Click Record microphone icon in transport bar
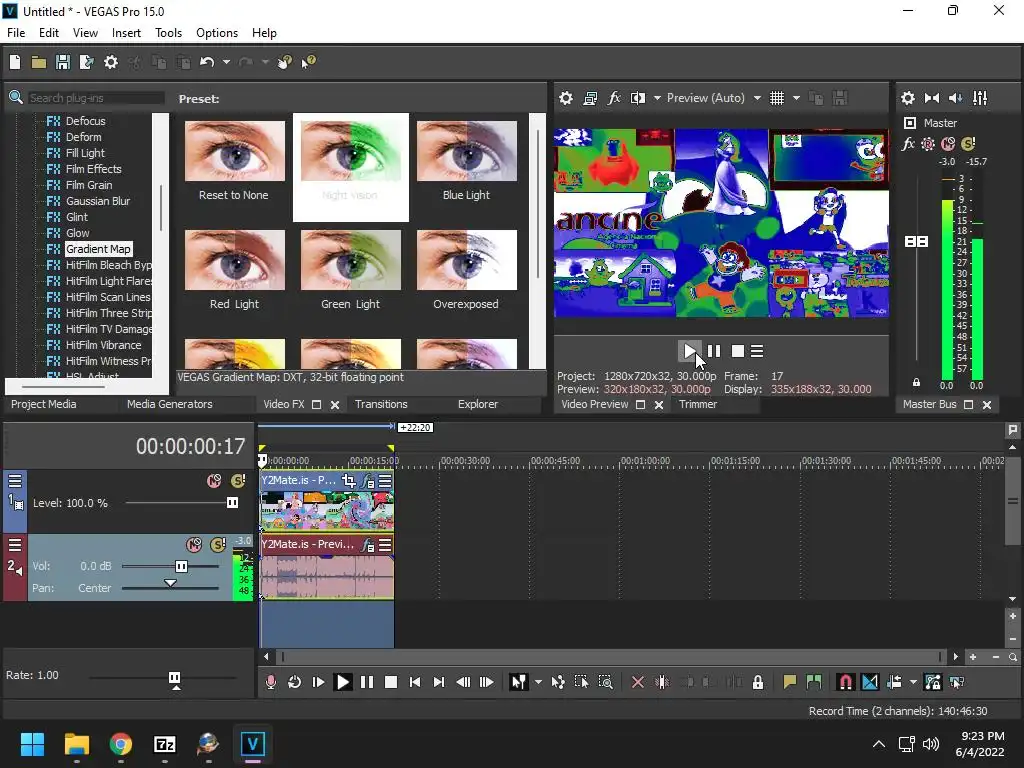This screenshot has width=1024, height=768. click(x=270, y=682)
